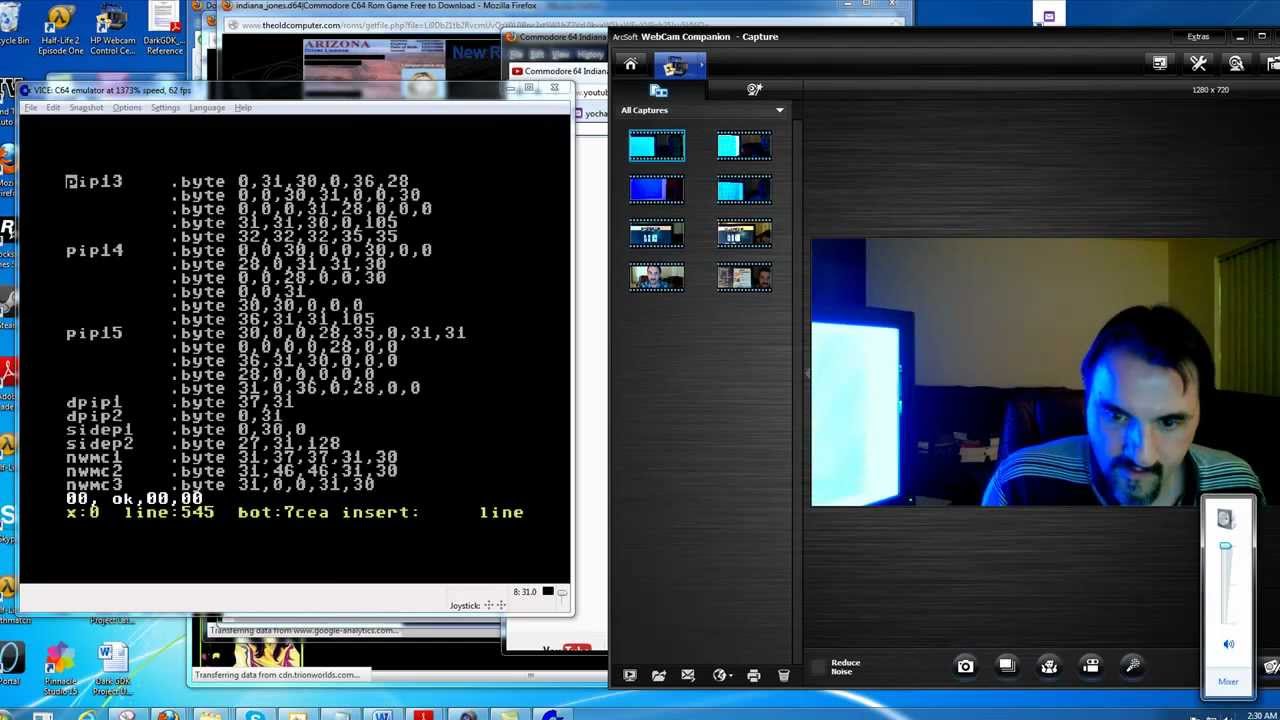Open the captures album tab
The height and width of the screenshot is (720, 1280).
coord(659,90)
